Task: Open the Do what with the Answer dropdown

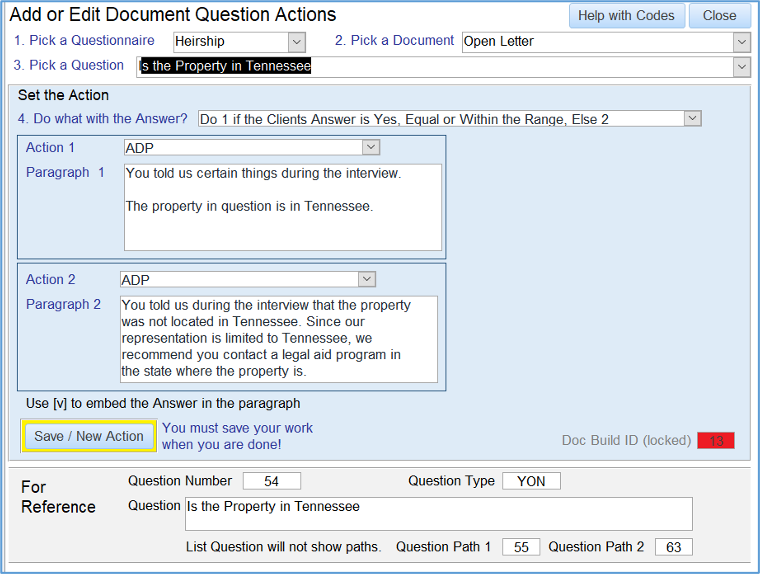Action: 692,119
